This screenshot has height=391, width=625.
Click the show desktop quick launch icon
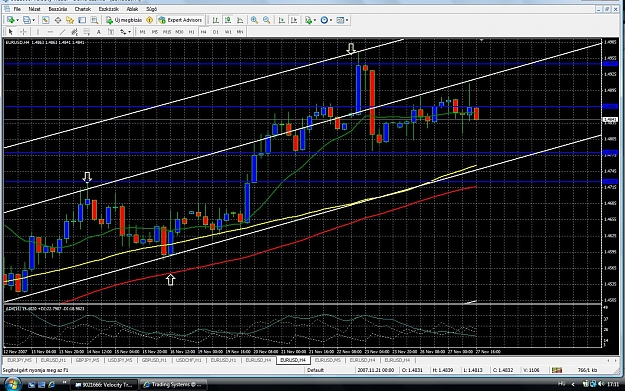coord(31,385)
